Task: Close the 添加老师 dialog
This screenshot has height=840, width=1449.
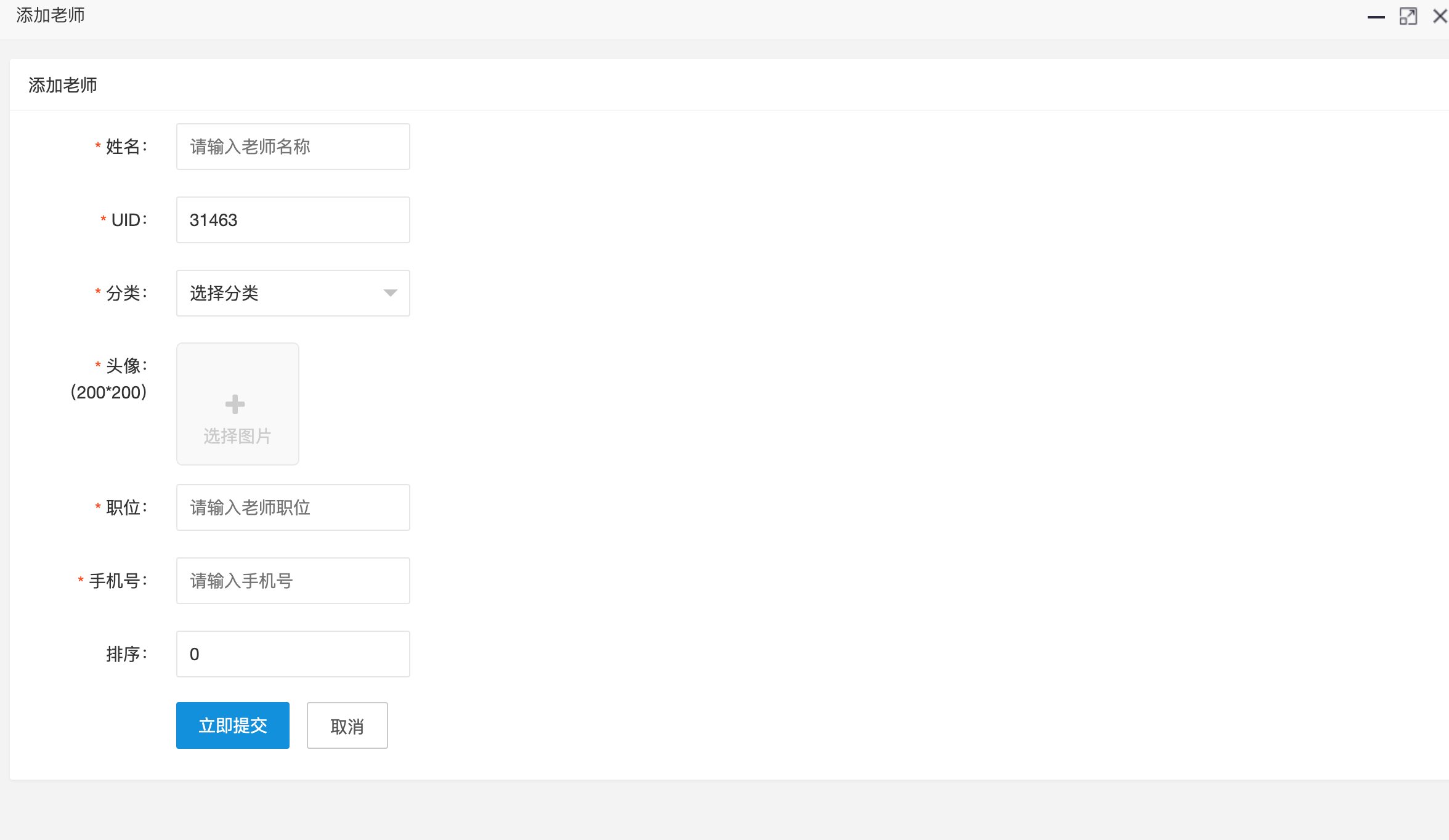Action: tap(1440, 16)
